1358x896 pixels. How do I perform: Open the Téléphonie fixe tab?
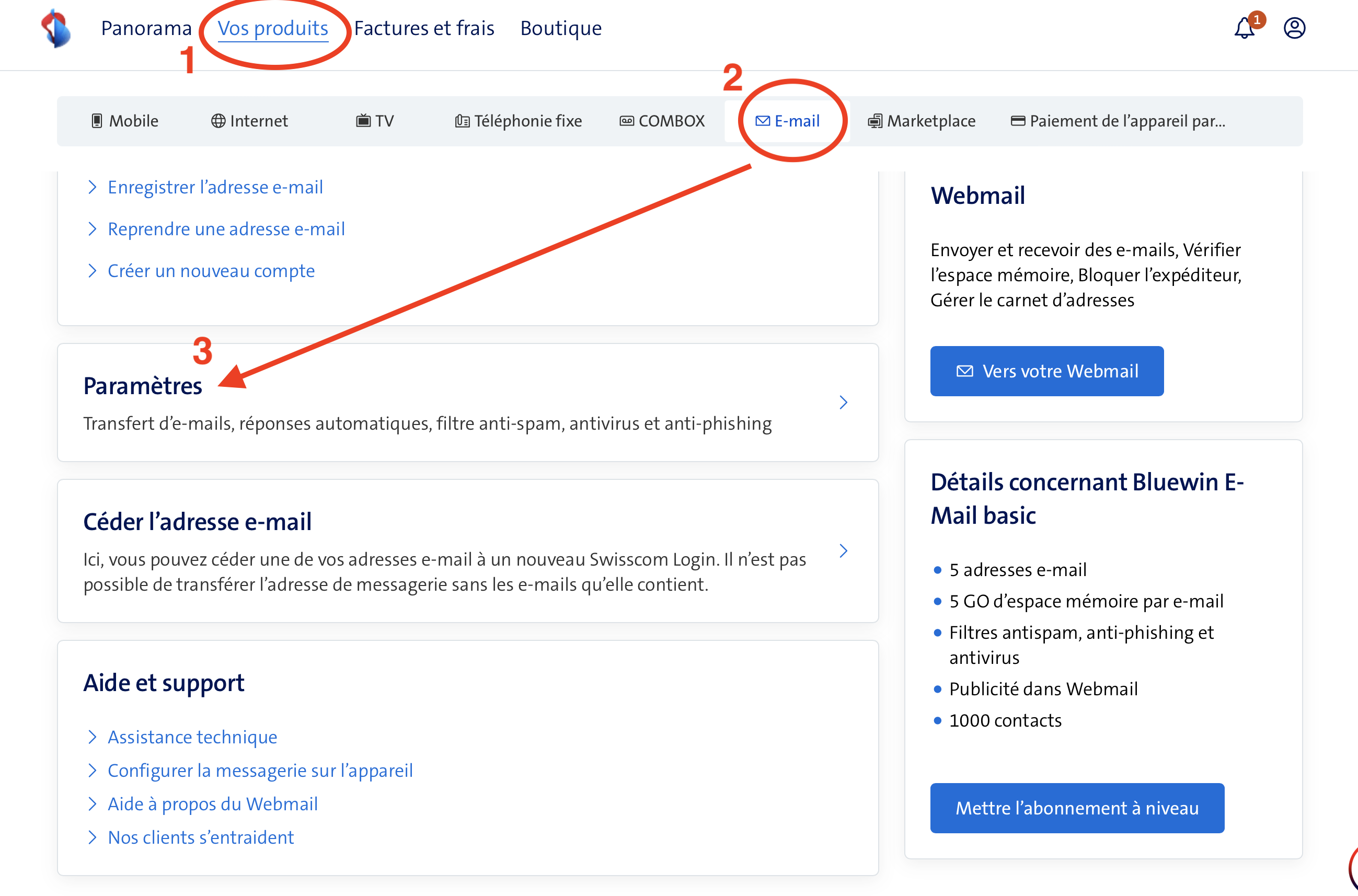pos(519,121)
